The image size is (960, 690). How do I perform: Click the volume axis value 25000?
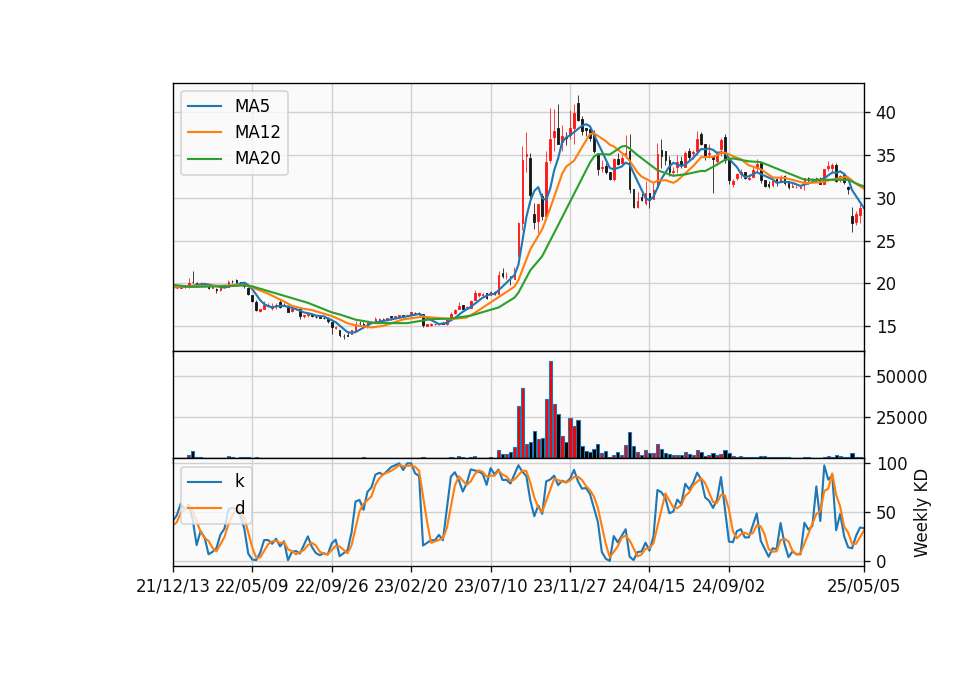coord(901,418)
